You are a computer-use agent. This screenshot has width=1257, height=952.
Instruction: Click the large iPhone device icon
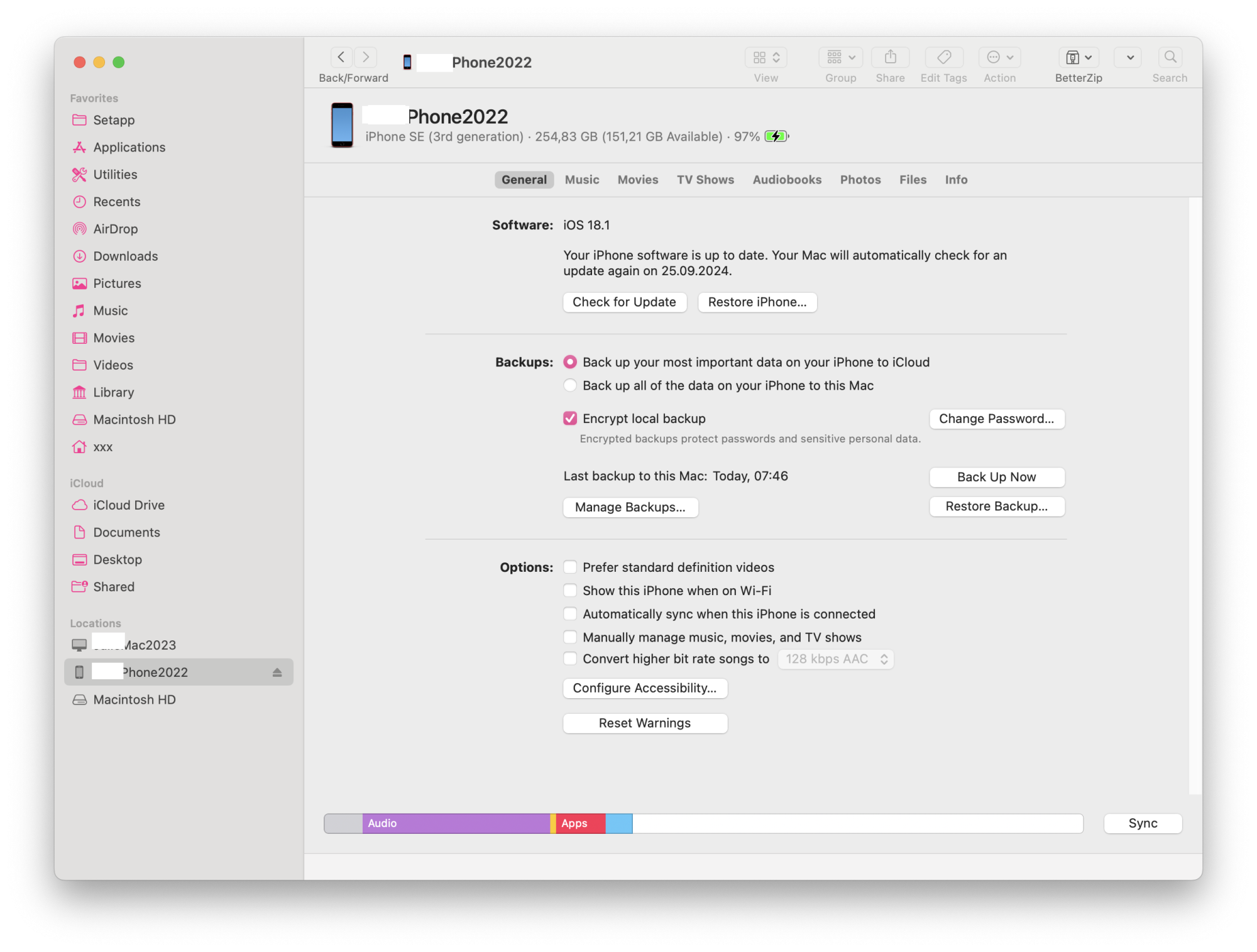pos(342,125)
